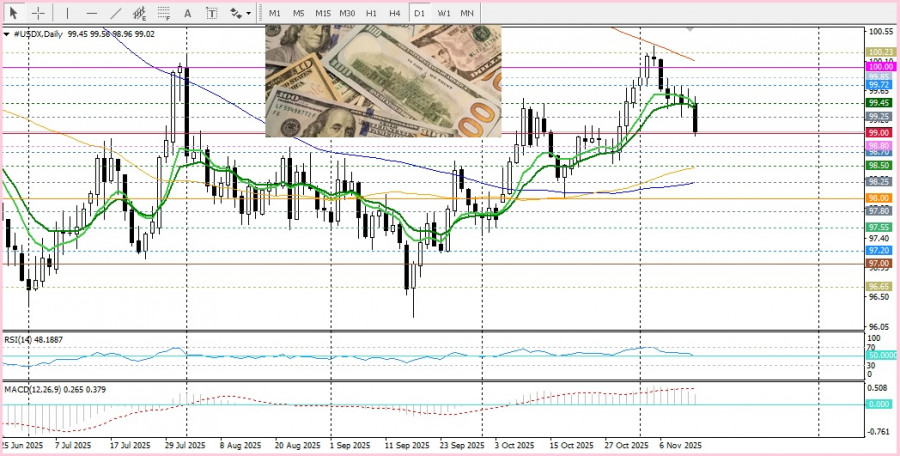The height and width of the screenshot is (456, 900).
Task: Switch to the M1 timeframe
Action: point(275,13)
